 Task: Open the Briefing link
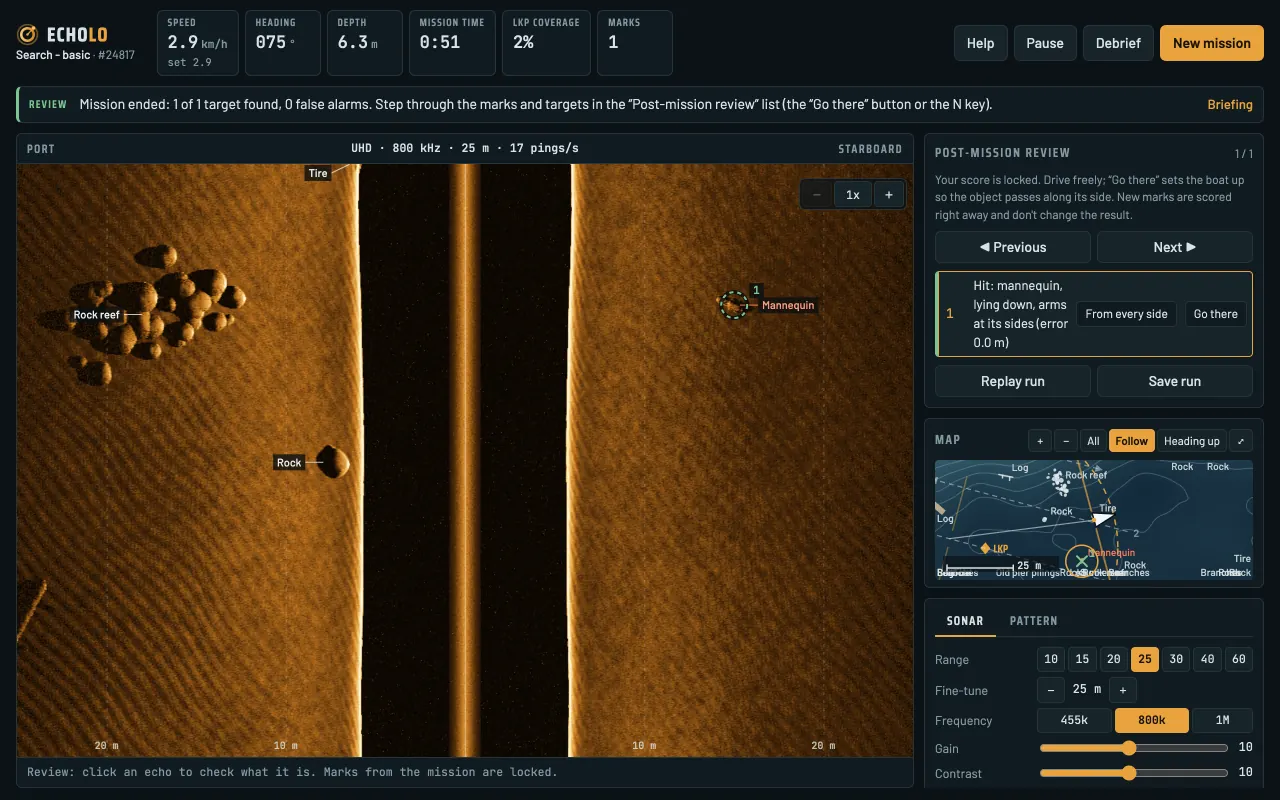pyautogui.click(x=1230, y=105)
